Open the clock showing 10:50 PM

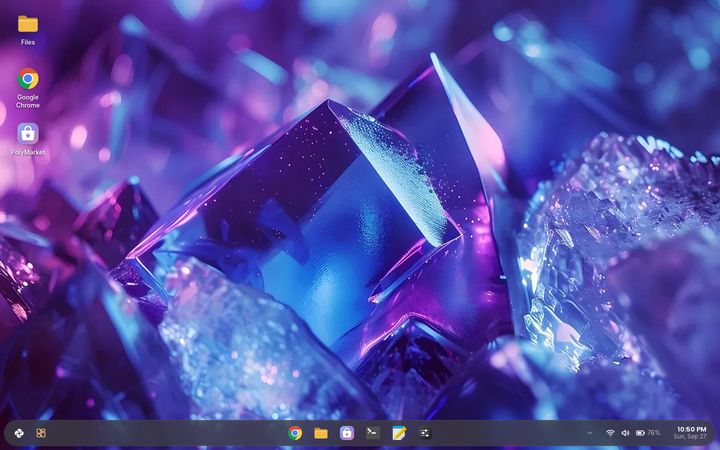pos(692,429)
